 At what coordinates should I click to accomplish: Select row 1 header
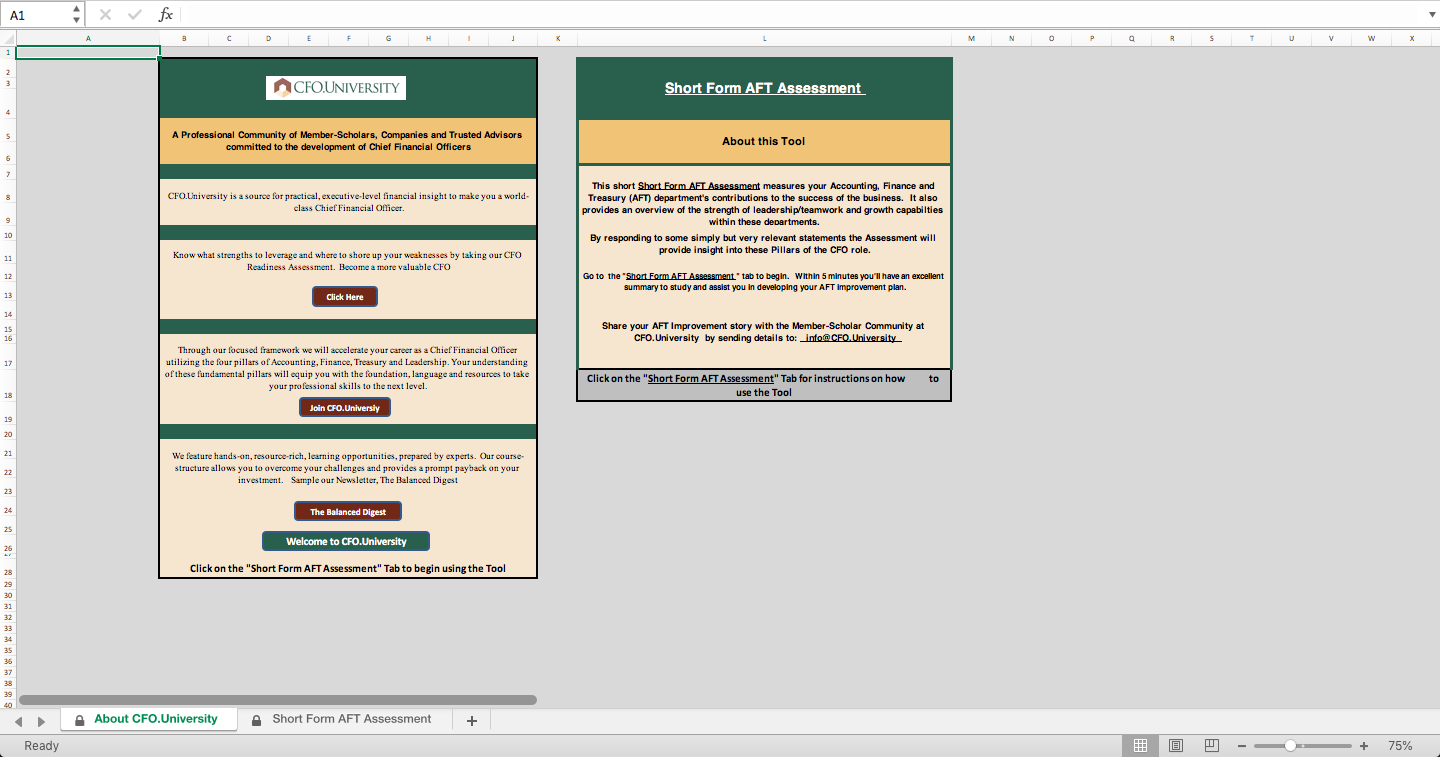click(x=8, y=52)
